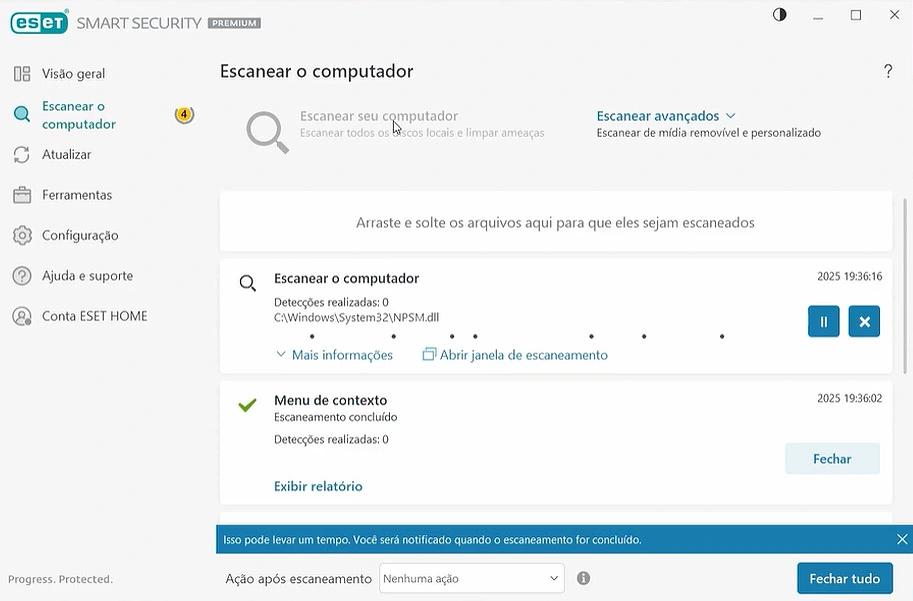Open Ferramentas in the sidebar

pyautogui.click(x=77, y=195)
